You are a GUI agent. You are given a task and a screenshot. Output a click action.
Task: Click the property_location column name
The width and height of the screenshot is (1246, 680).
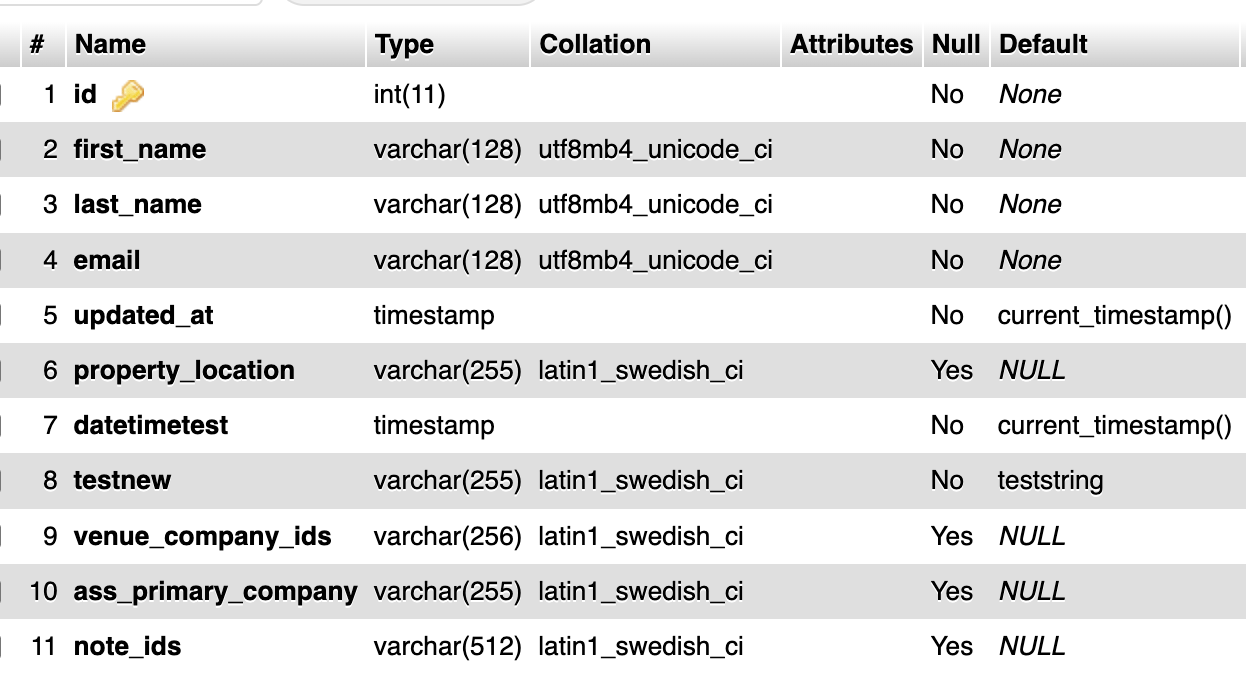183,370
